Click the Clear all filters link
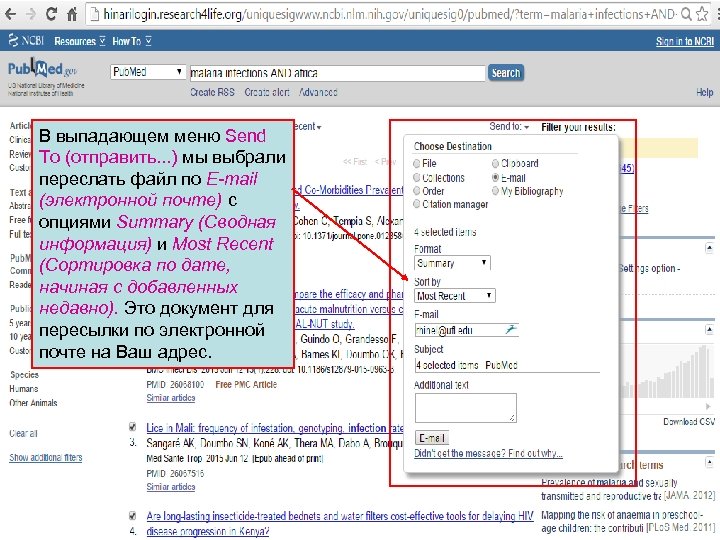Viewport: 720px width, 540px height. coord(23,433)
